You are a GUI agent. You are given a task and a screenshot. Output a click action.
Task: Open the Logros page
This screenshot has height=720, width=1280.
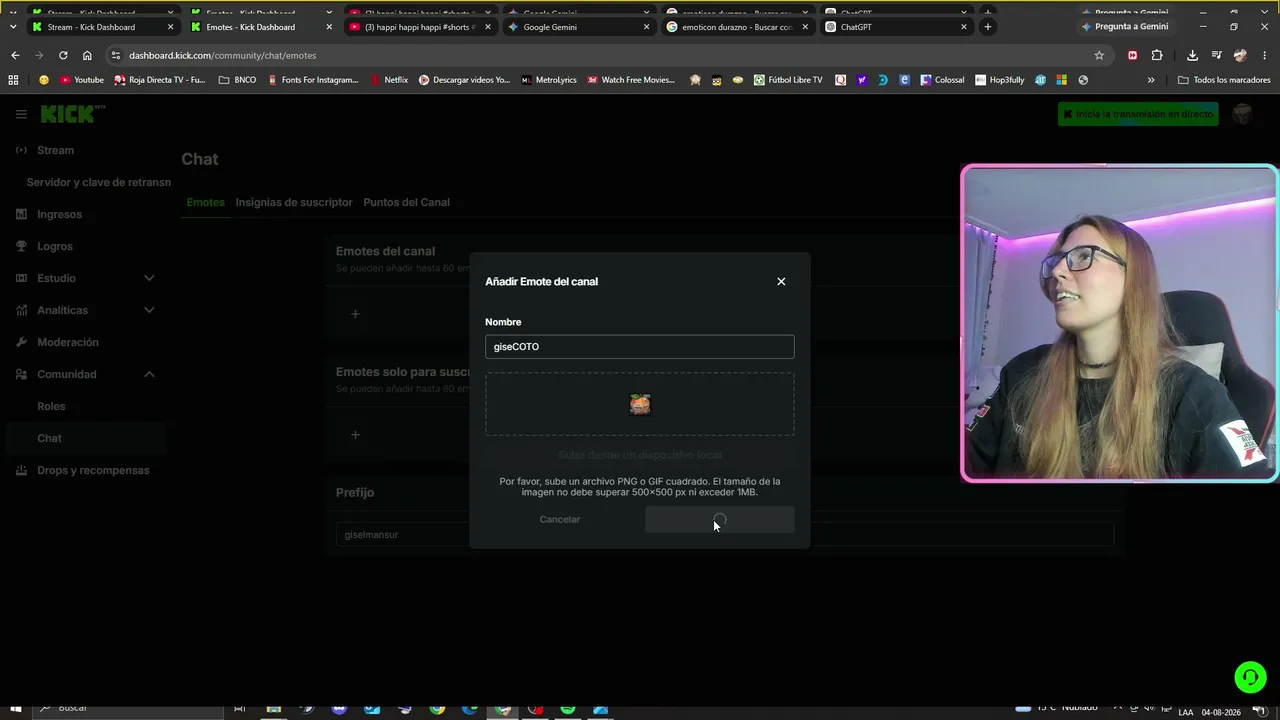click(55, 246)
